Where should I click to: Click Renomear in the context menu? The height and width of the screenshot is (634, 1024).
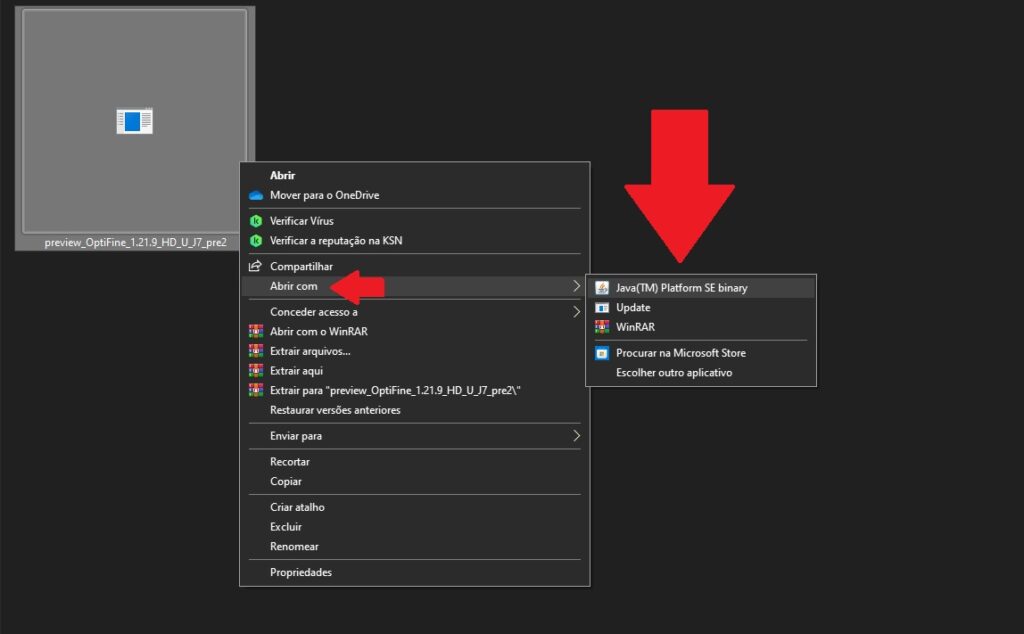point(294,547)
